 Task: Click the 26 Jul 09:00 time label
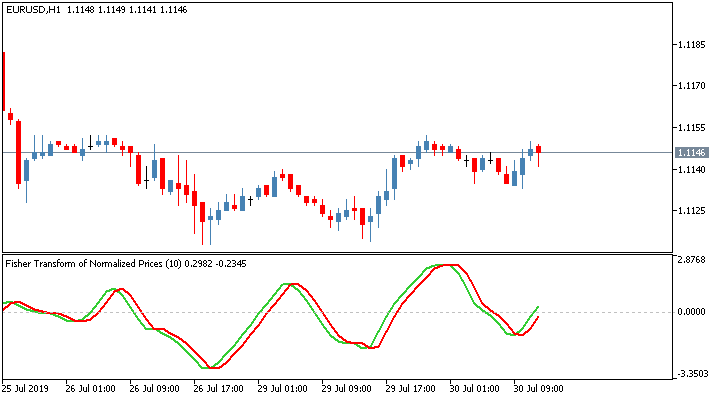[x=154, y=389]
